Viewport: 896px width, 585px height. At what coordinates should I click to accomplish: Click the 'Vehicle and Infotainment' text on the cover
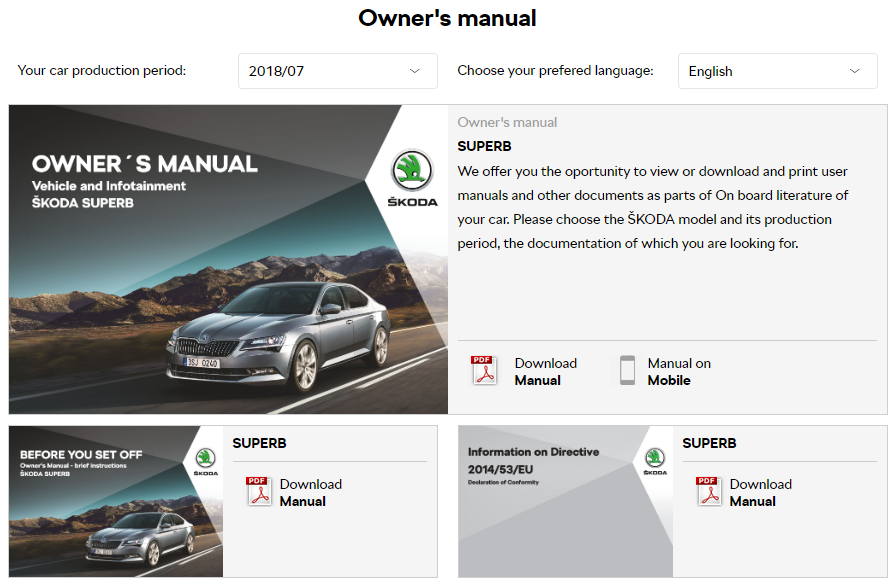tap(109, 186)
